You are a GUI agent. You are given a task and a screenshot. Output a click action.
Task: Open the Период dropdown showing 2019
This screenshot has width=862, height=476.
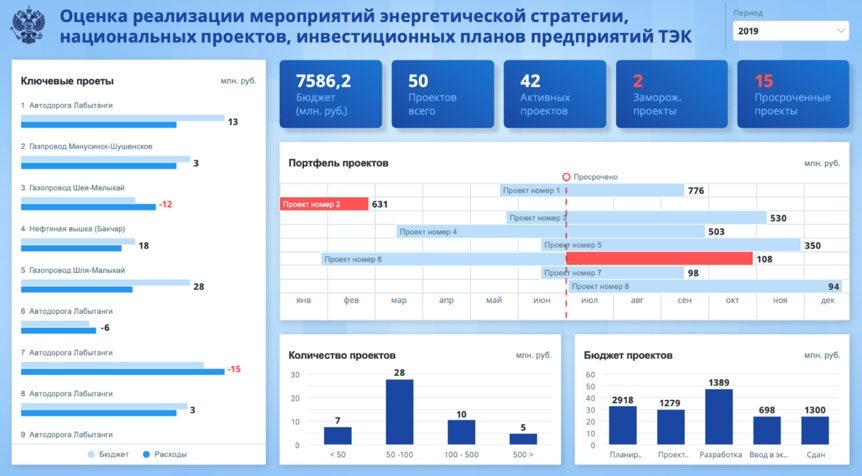coord(789,31)
